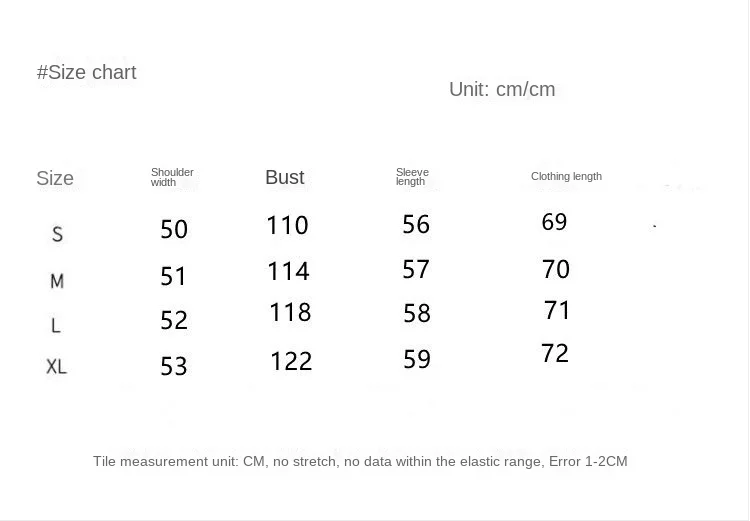Click the Size column header
750x521 pixels.
click(55, 178)
